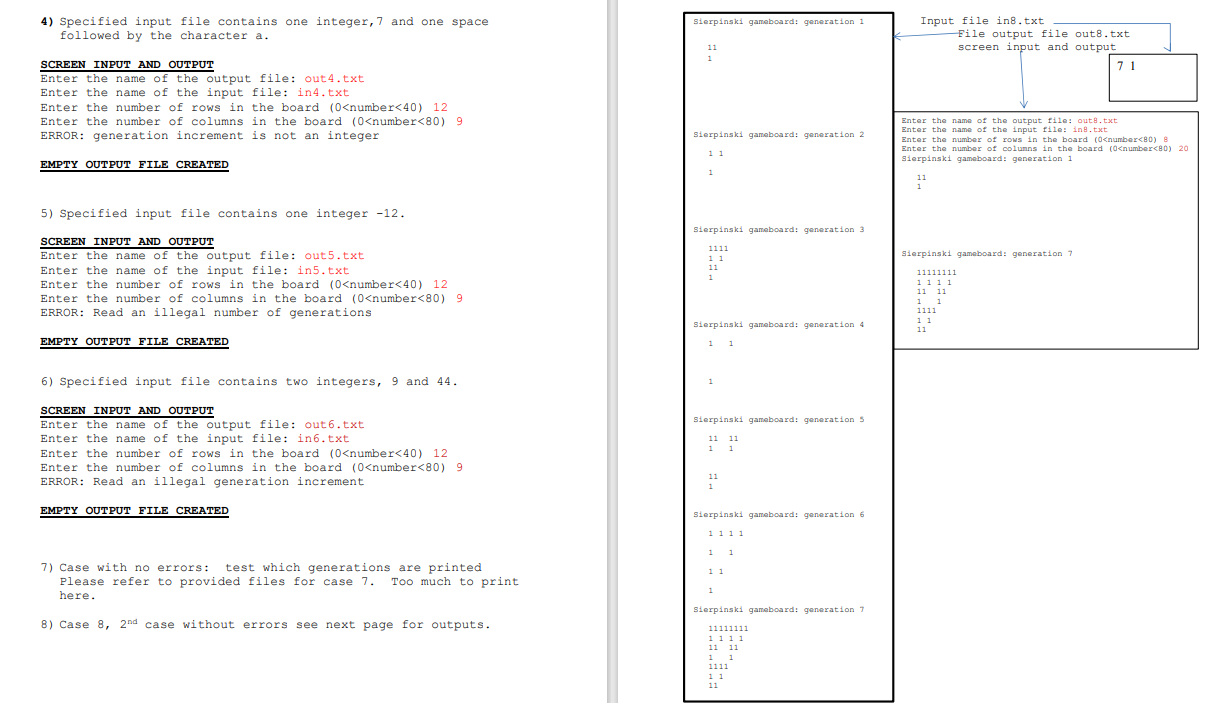Click the 'Input file in8.txt' label
This screenshot has height=703, width=1232.
(982, 21)
